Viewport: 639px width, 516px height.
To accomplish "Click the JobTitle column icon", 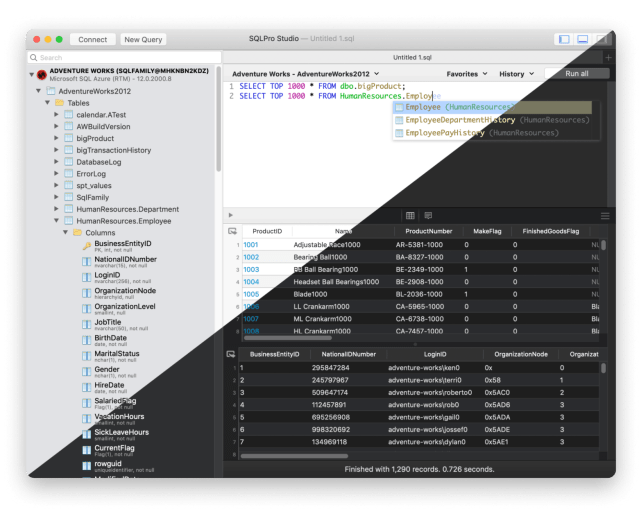I will [86, 324].
